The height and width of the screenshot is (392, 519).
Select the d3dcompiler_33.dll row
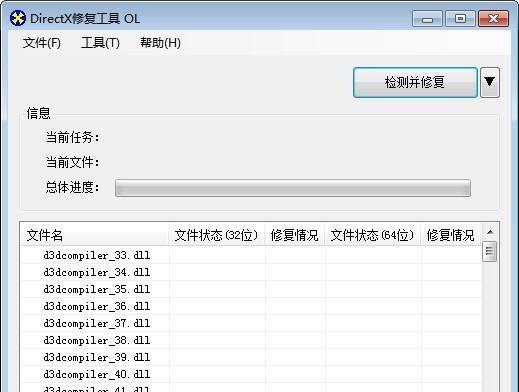(x=251, y=255)
